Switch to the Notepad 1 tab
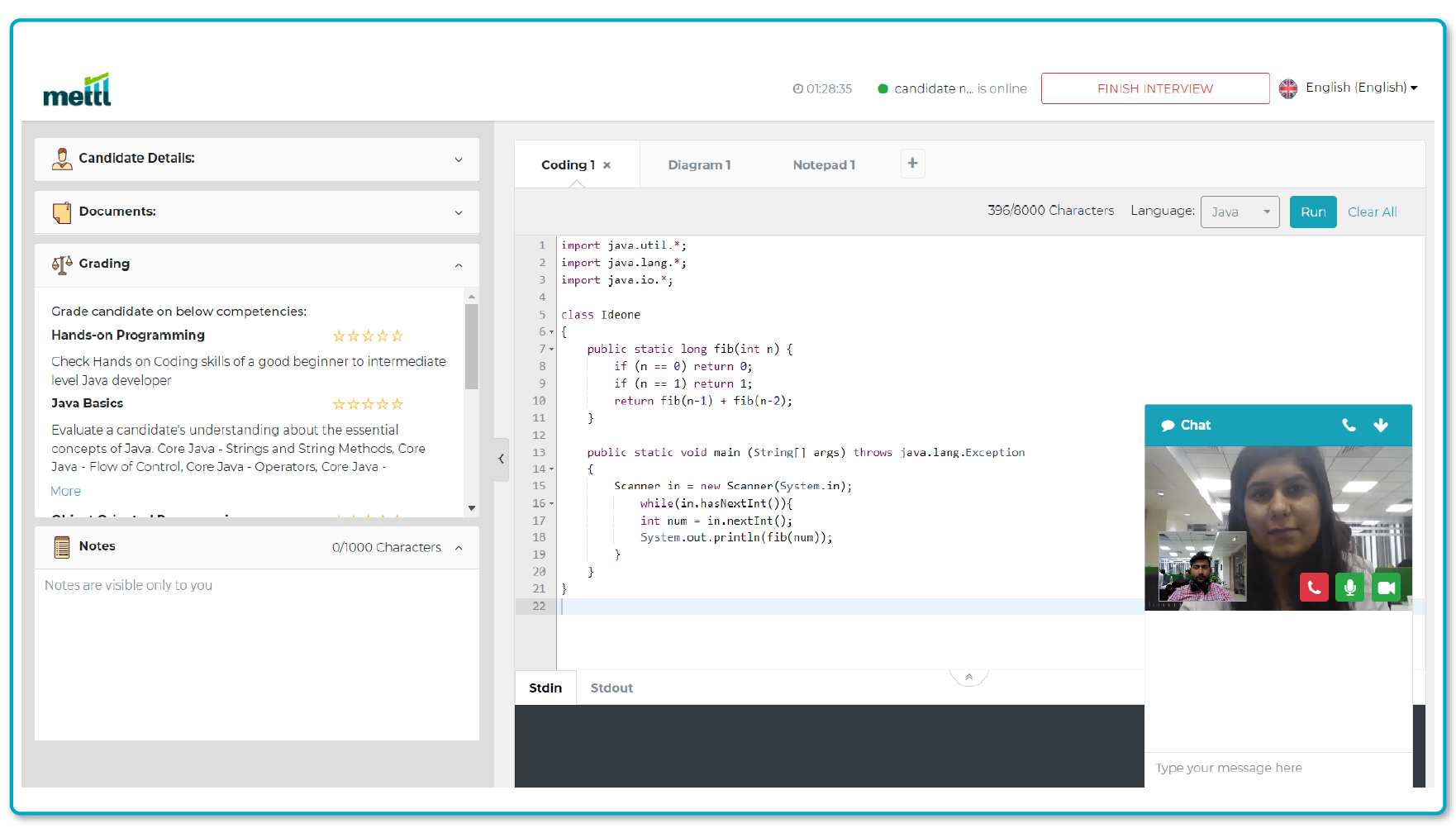The width and height of the screenshot is (1456, 833). tap(824, 165)
